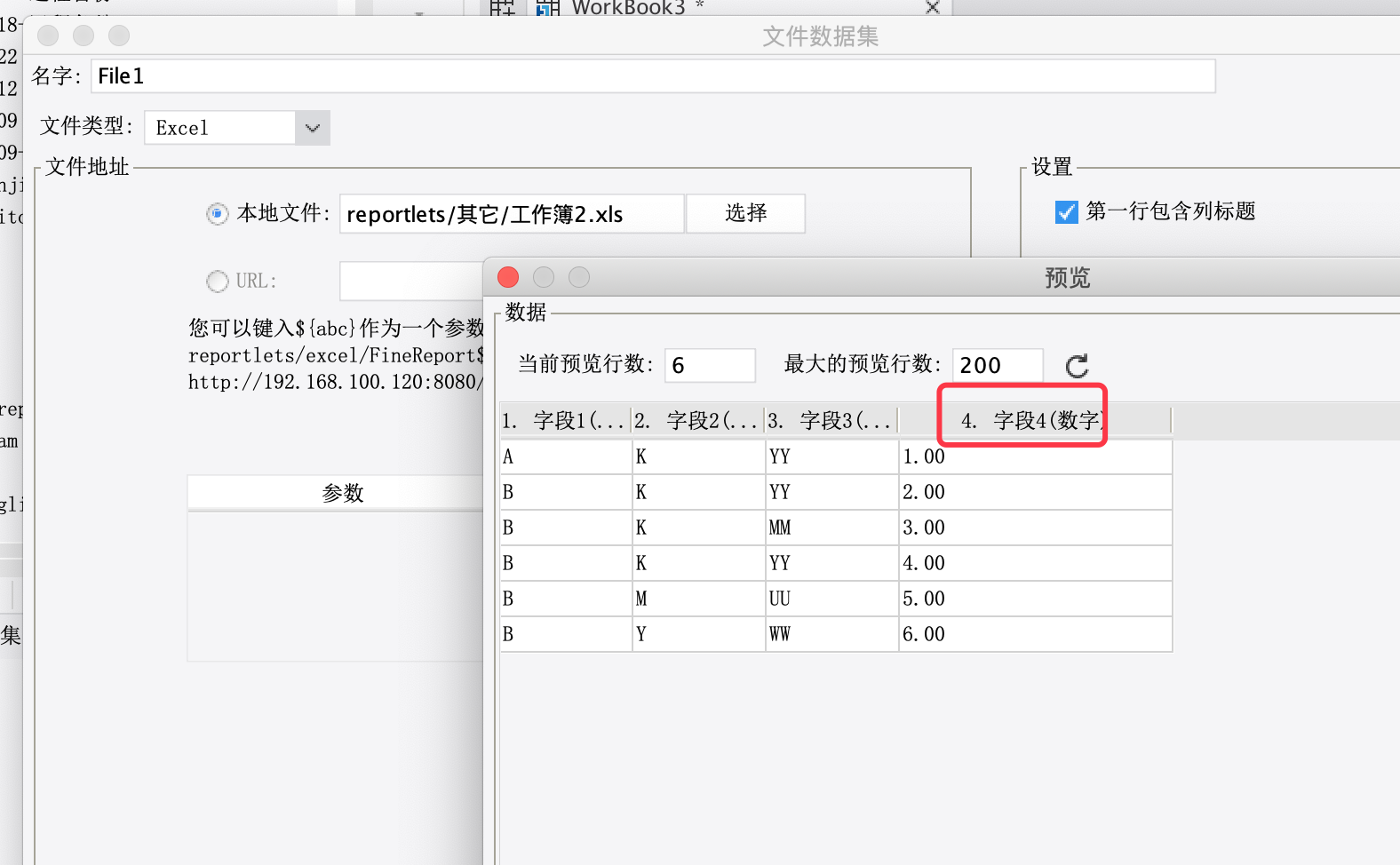Screen dimensions: 1400x865
Task: Select the MM cell in 字段3
Action: 832,528
